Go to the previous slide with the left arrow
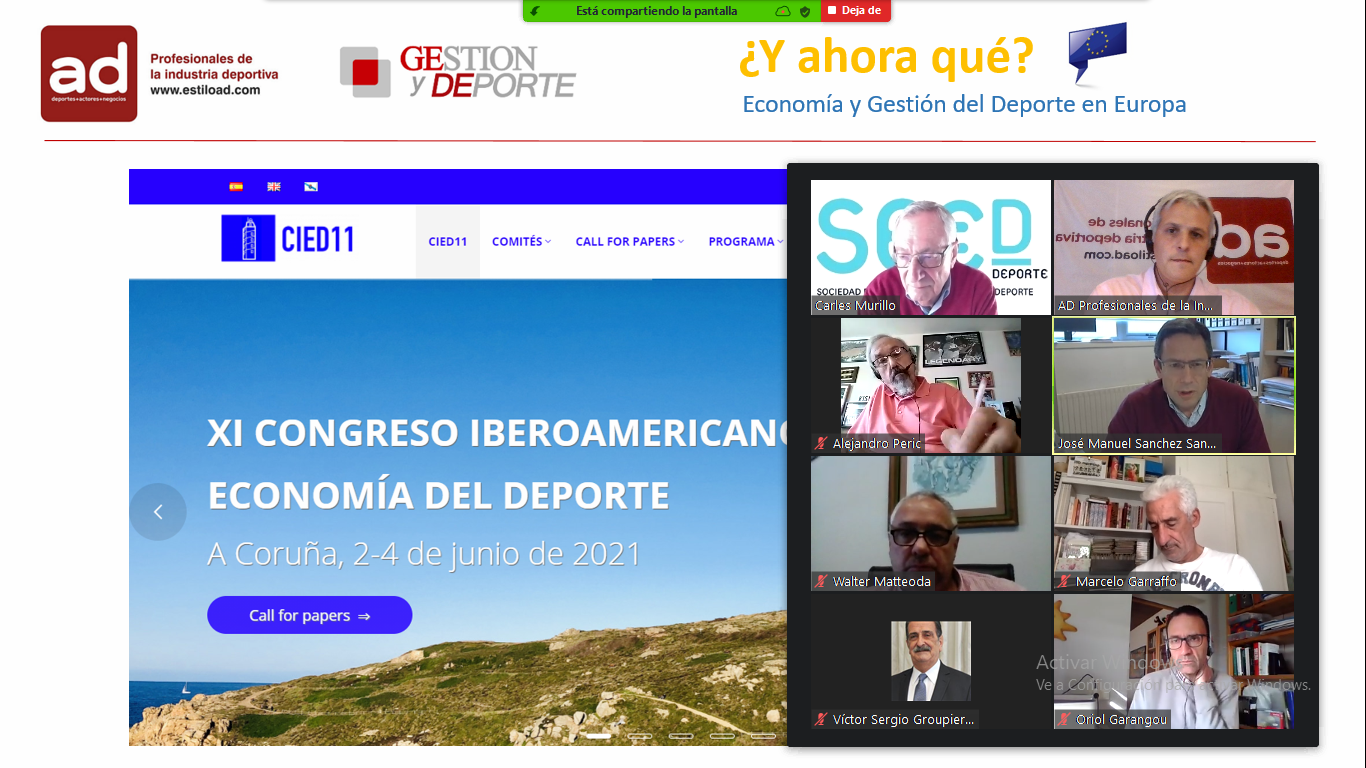The height and width of the screenshot is (768, 1366). tap(158, 512)
